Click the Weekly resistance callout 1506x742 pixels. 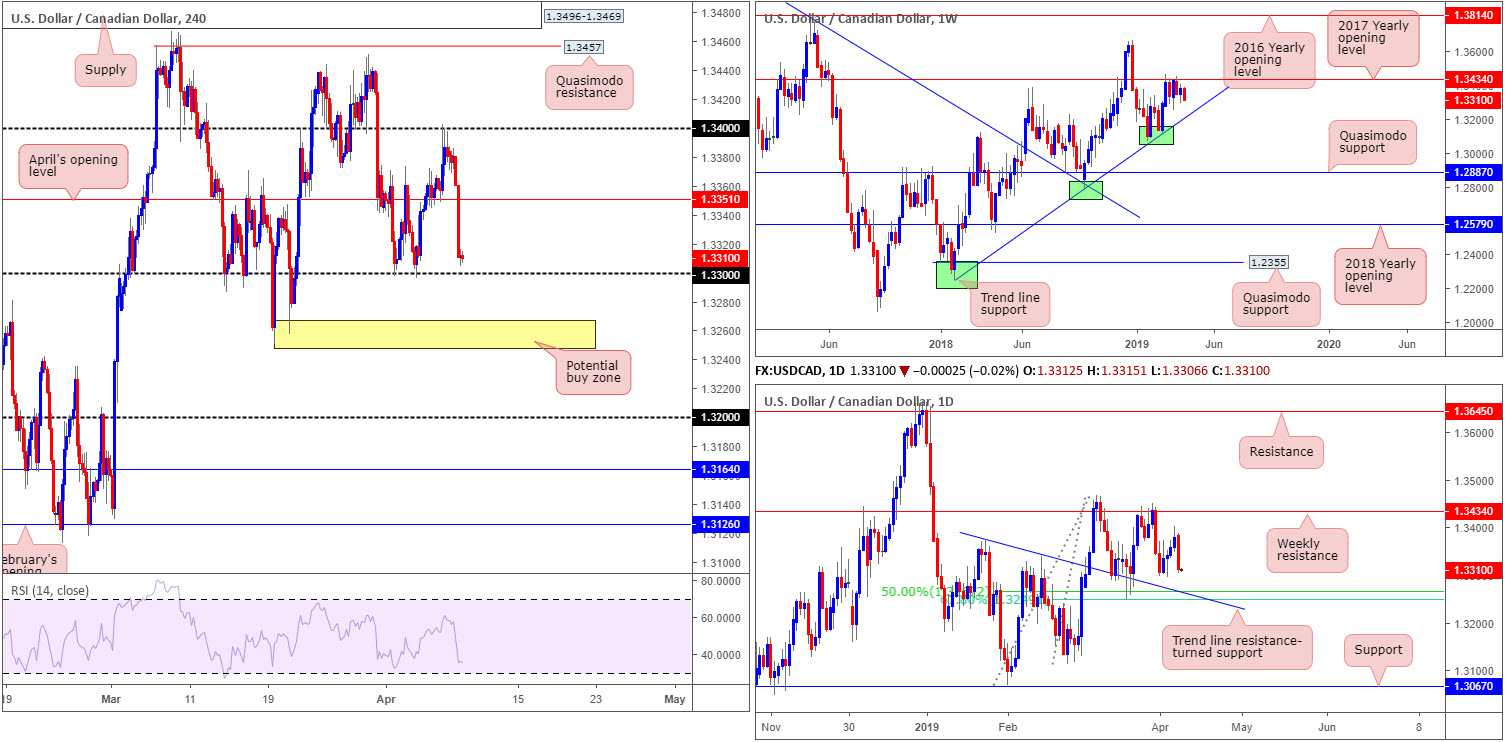(1309, 549)
